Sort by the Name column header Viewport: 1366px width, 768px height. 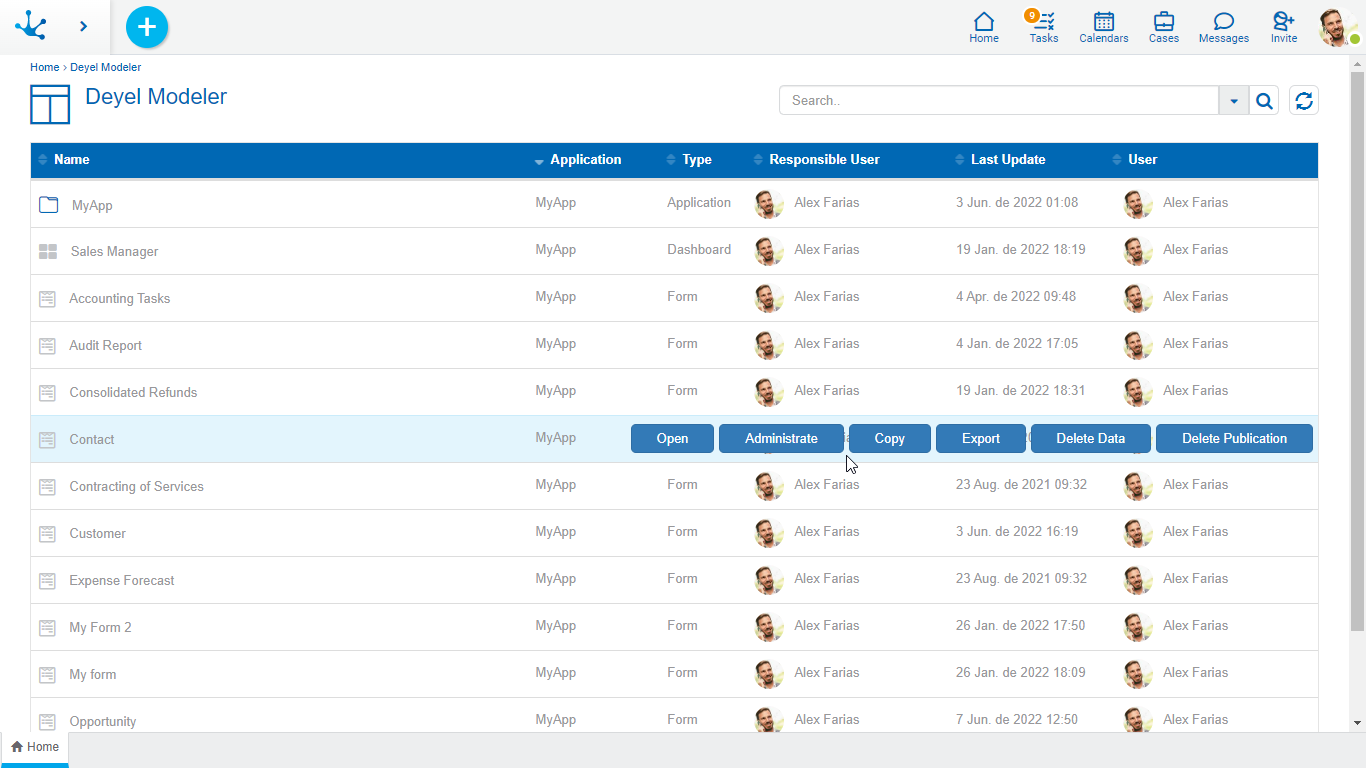point(71,160)
